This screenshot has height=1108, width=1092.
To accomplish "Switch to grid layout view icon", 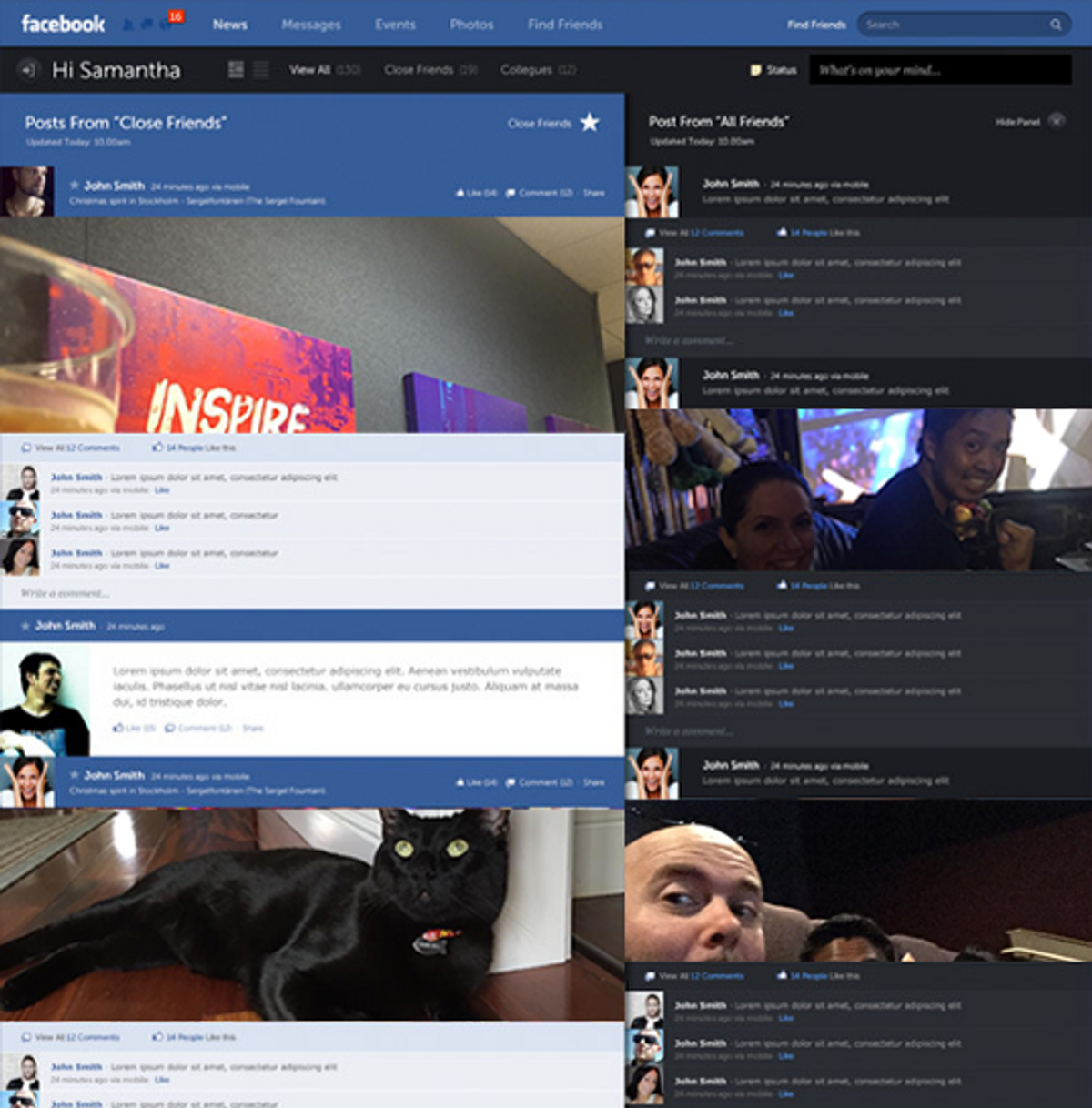I will (236, 69).
